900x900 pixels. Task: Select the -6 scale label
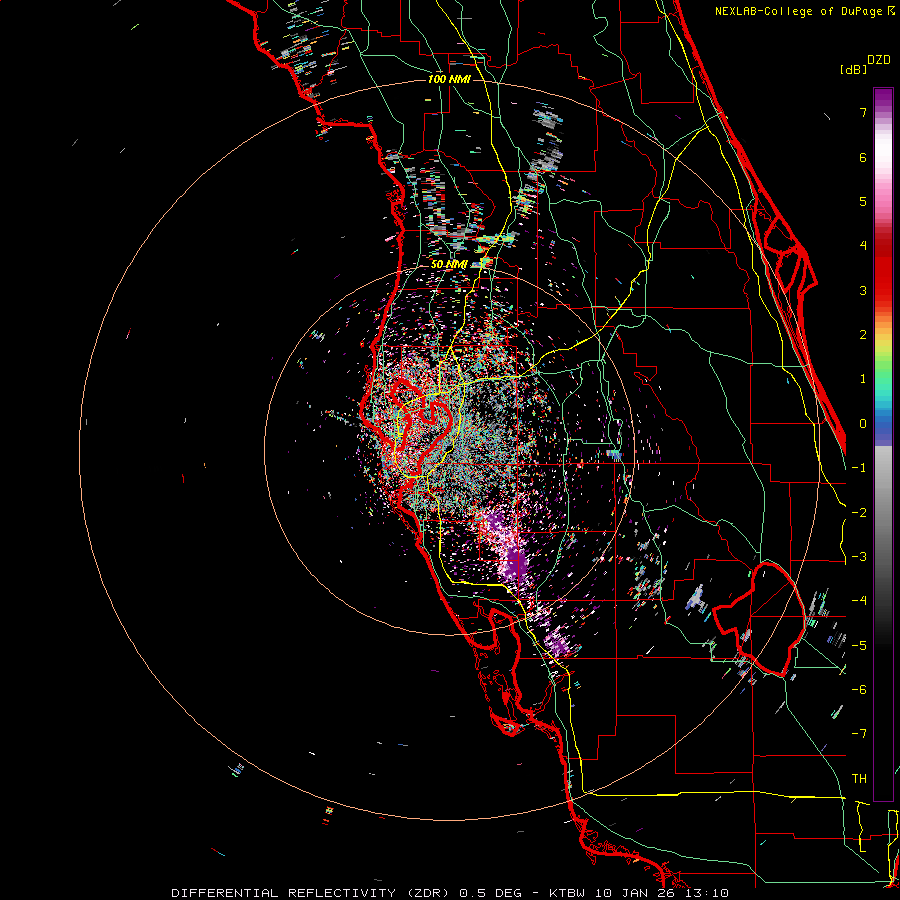[859, 690]
